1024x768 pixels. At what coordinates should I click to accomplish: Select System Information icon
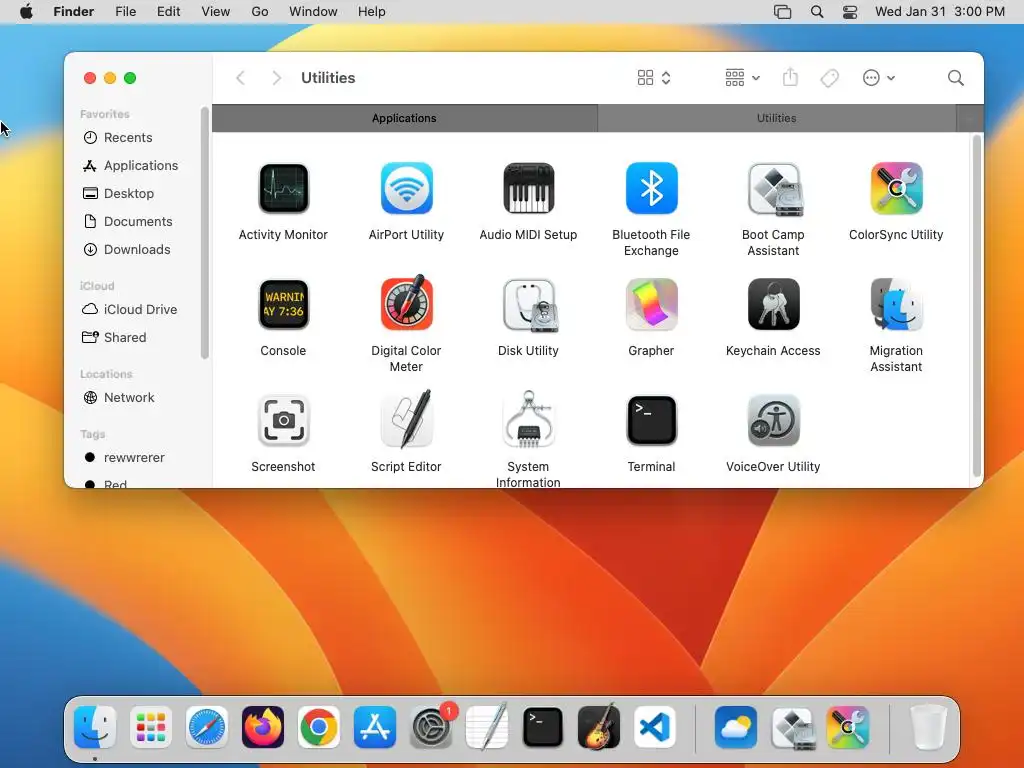click(528, 419)
